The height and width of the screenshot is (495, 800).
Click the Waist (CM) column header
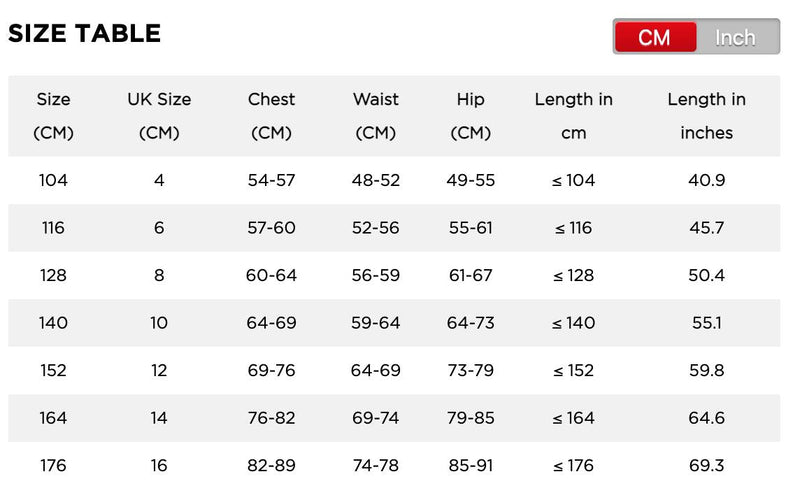[376, 116]
